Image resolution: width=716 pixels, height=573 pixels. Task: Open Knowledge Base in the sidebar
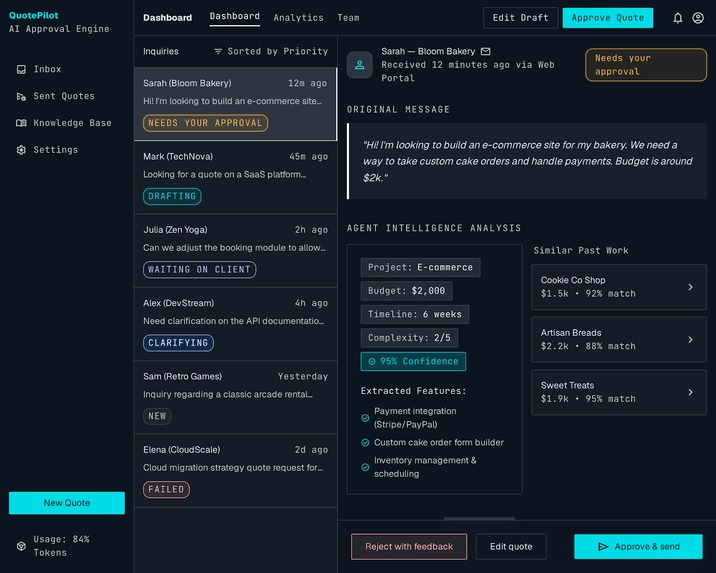click(x=64, y=123)
